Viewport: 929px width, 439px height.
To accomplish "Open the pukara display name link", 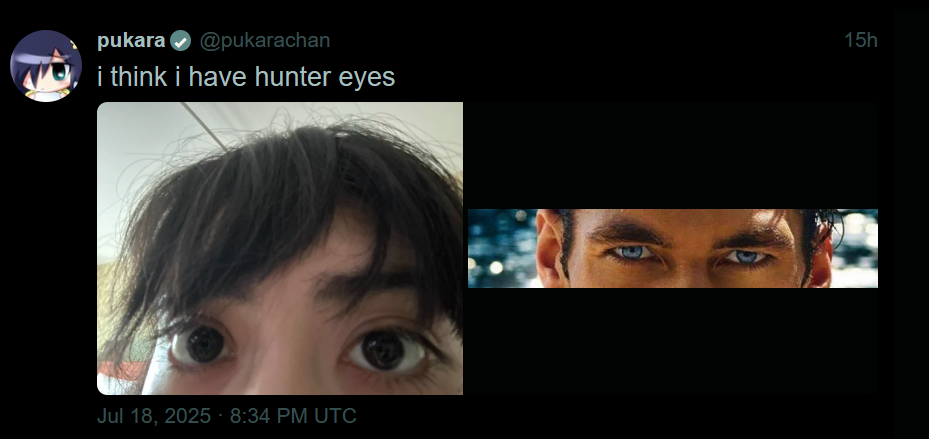I will pyautogui.click(x=131, y=41).
